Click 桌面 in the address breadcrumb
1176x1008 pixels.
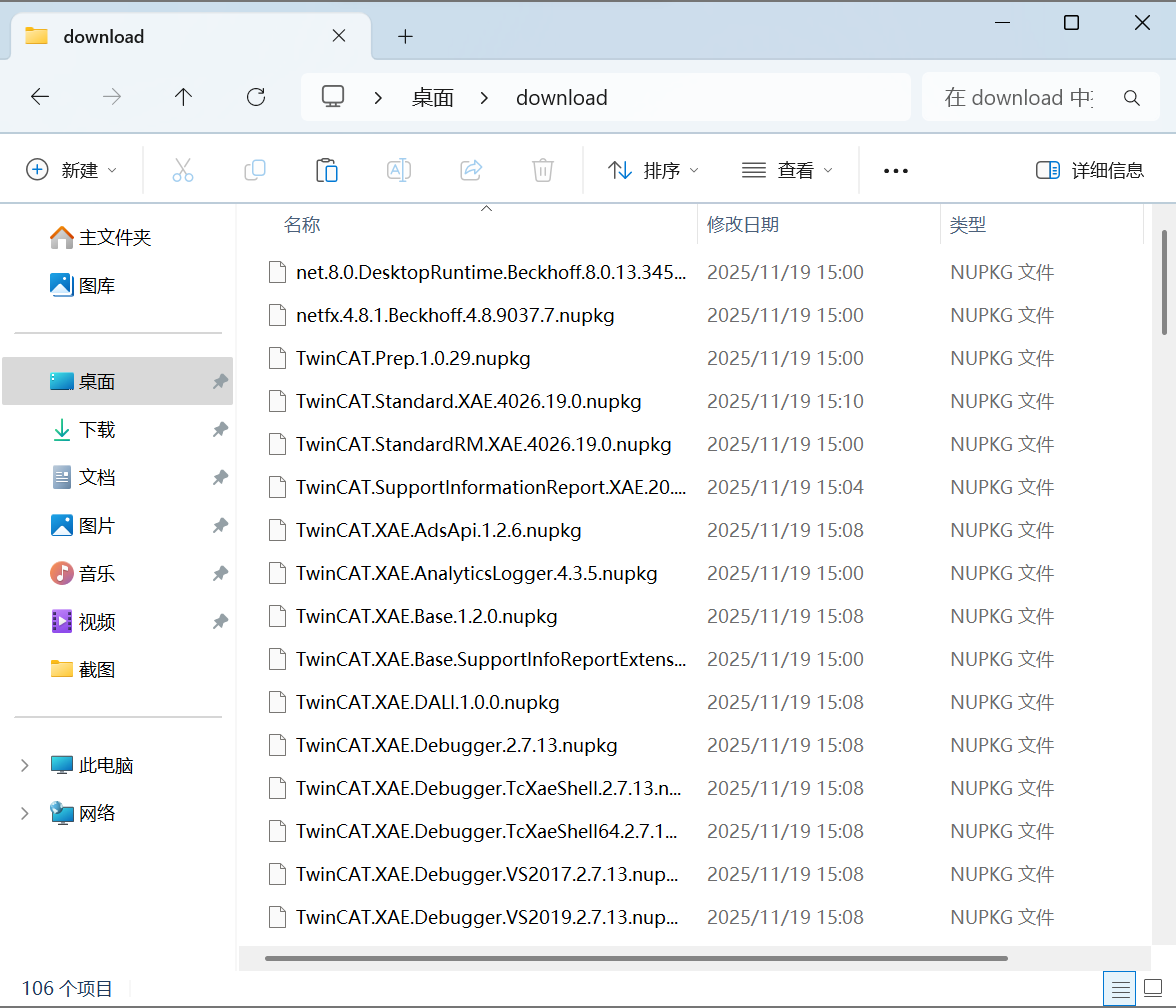tap(433, 98)
